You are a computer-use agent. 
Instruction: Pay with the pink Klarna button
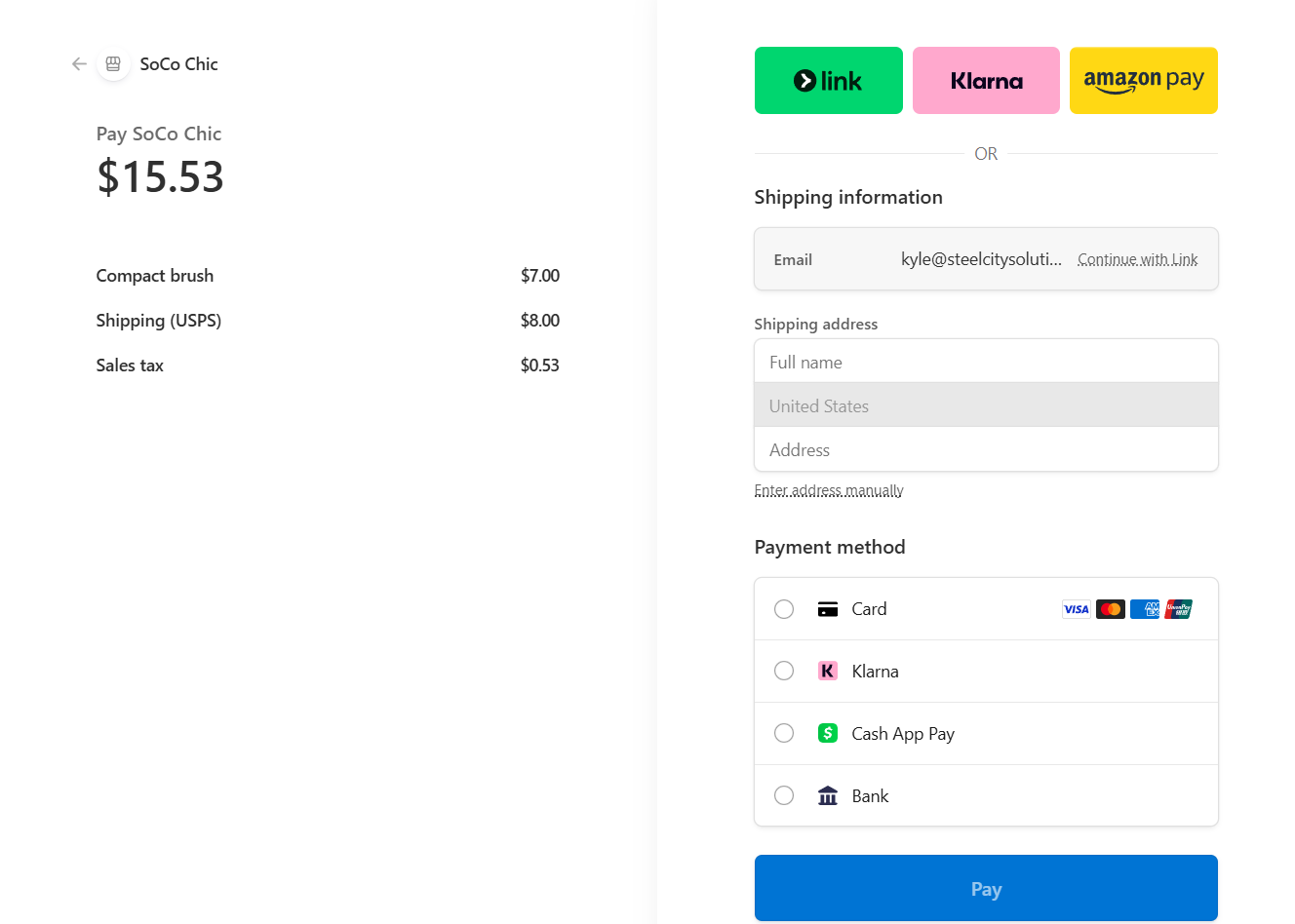(986, 81)
